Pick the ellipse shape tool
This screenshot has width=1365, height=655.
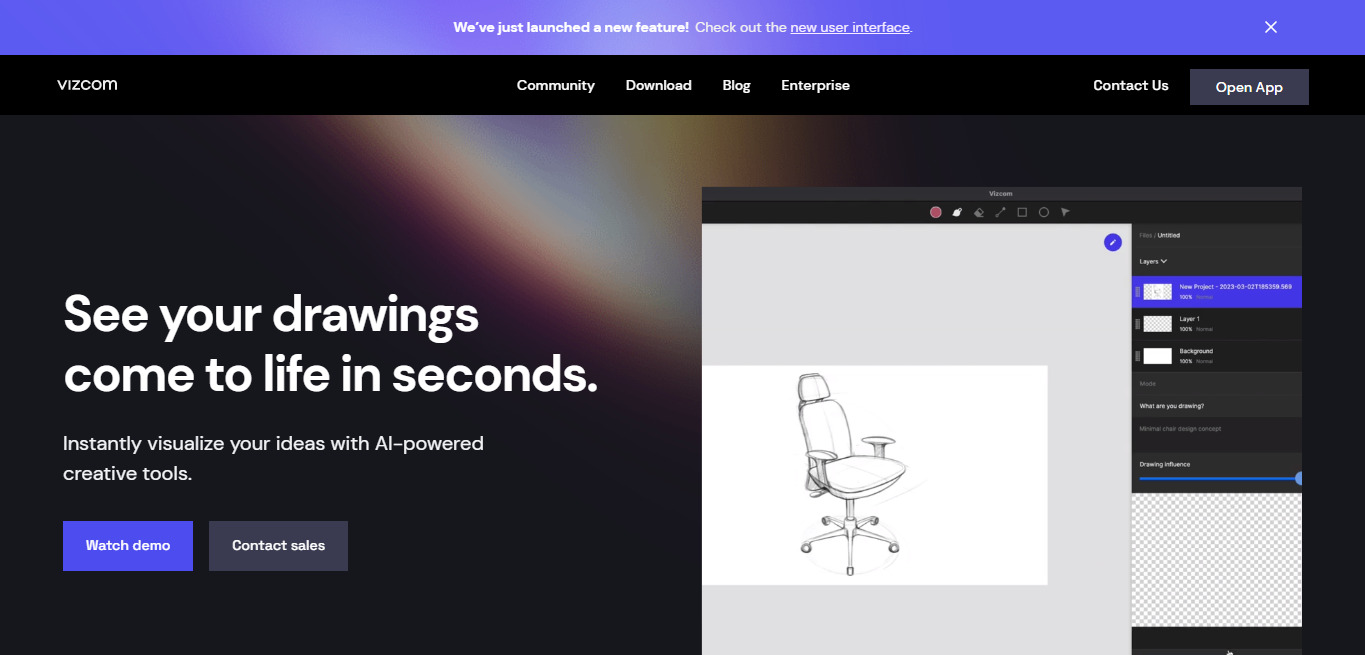tap(1044, 212)
